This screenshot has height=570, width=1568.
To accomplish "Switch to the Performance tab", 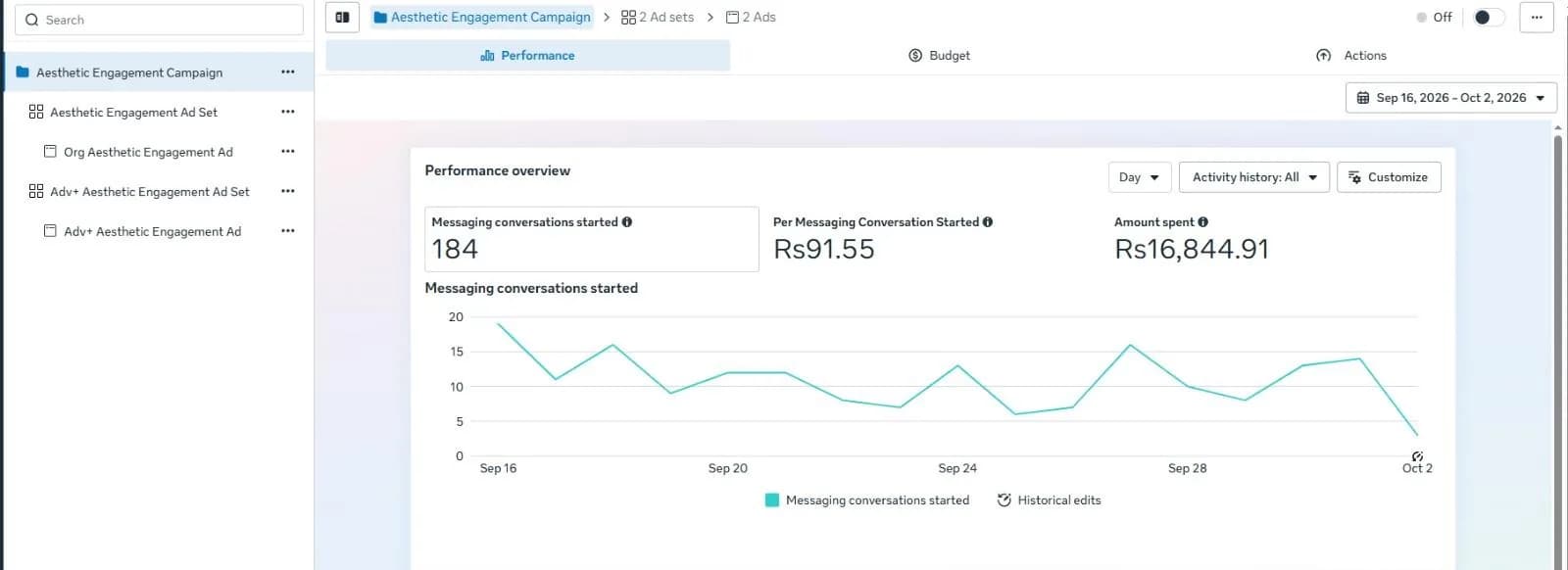I will click(527, 56).
